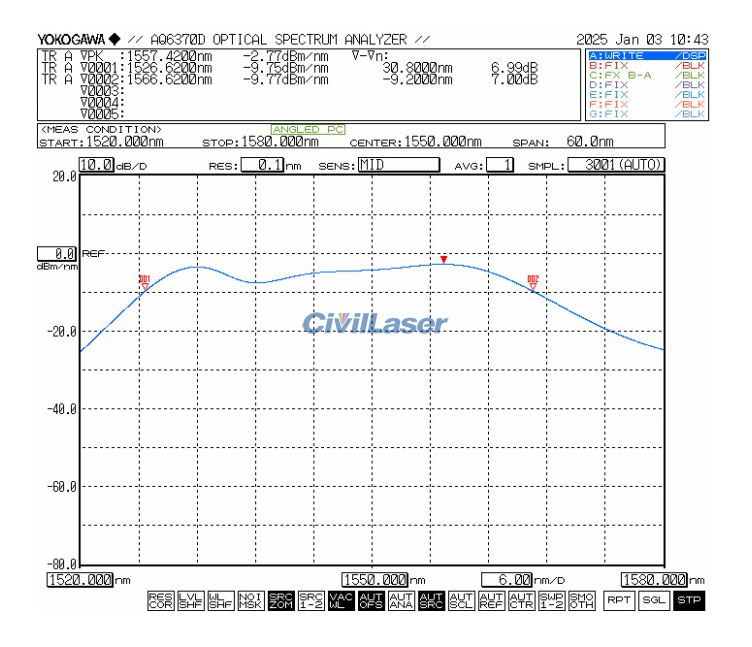752x647 pixels.
Task: Click the YOKOGAWA logo
Action: (x=79, y=39)
